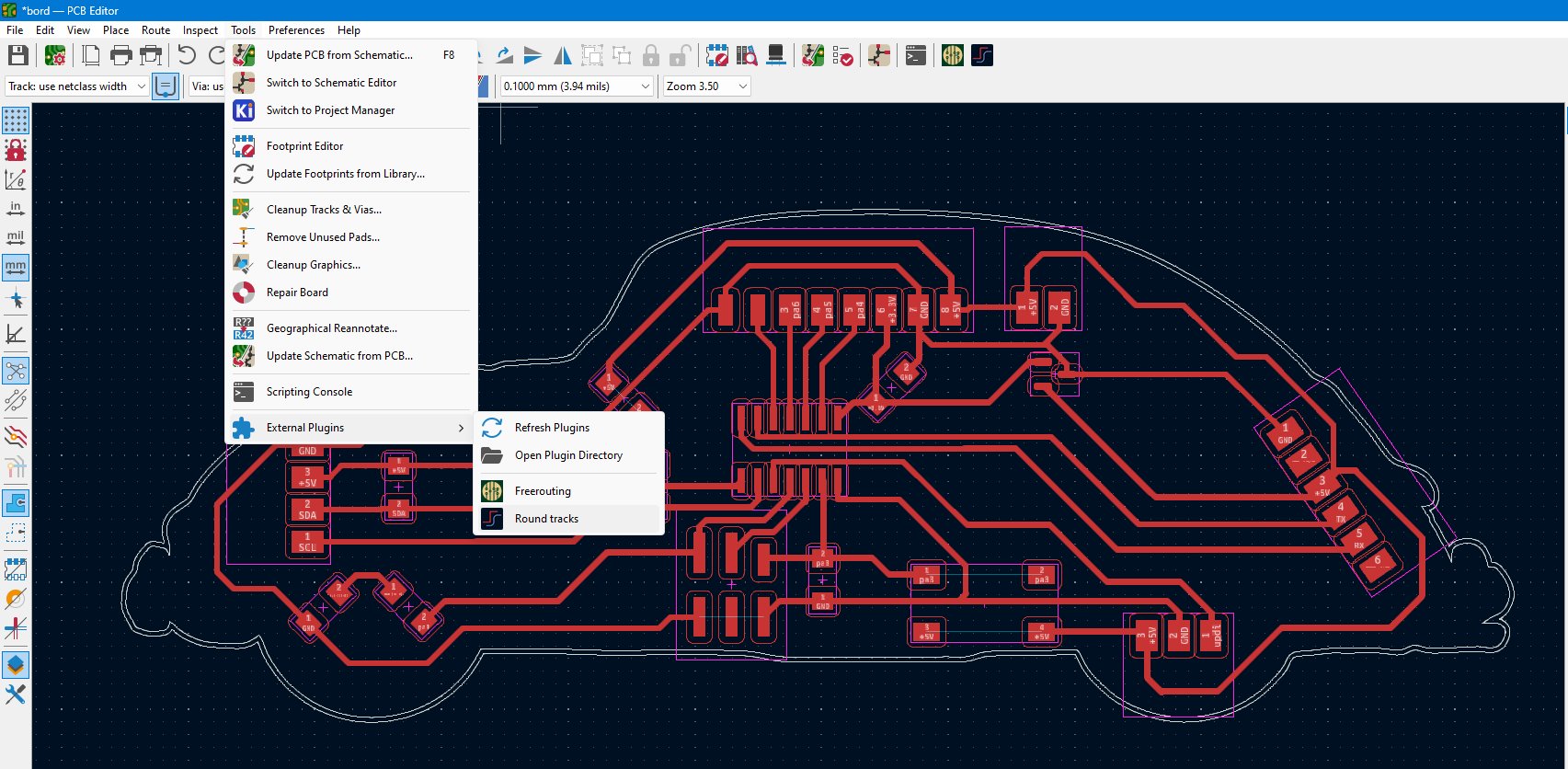
Task: Click the Ungroup items icon
Action: (x=622, y=56)
